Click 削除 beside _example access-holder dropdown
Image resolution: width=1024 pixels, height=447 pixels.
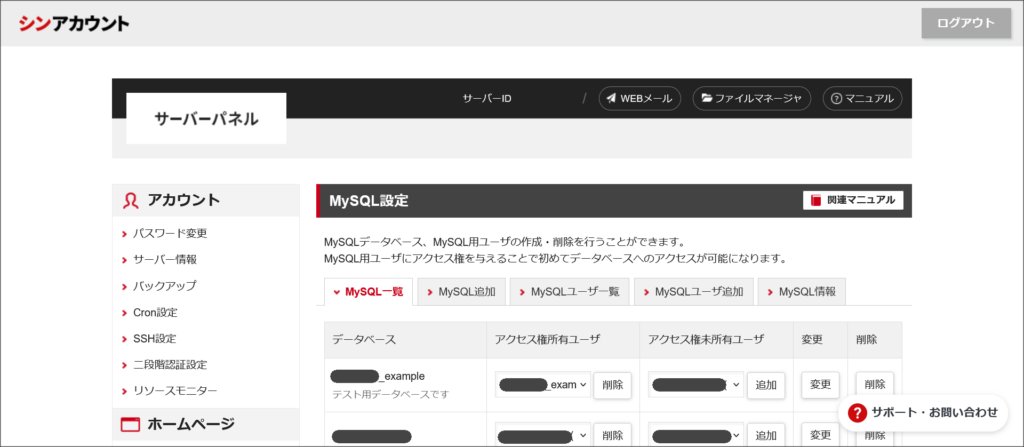(613, 385)
